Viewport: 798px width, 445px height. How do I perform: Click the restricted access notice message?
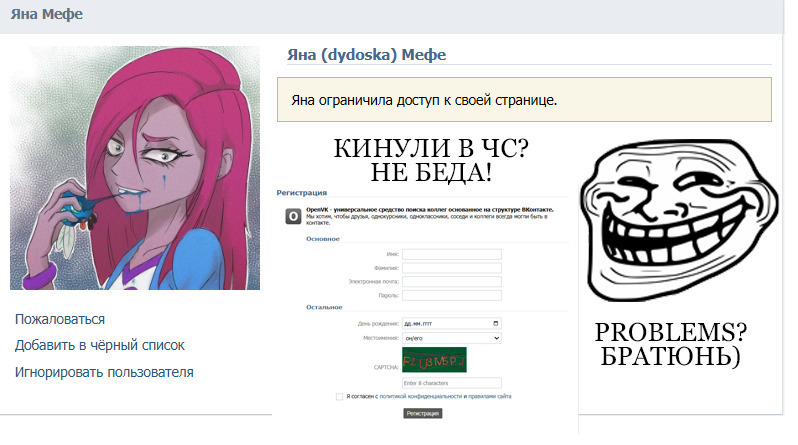(x=524, y=100)
